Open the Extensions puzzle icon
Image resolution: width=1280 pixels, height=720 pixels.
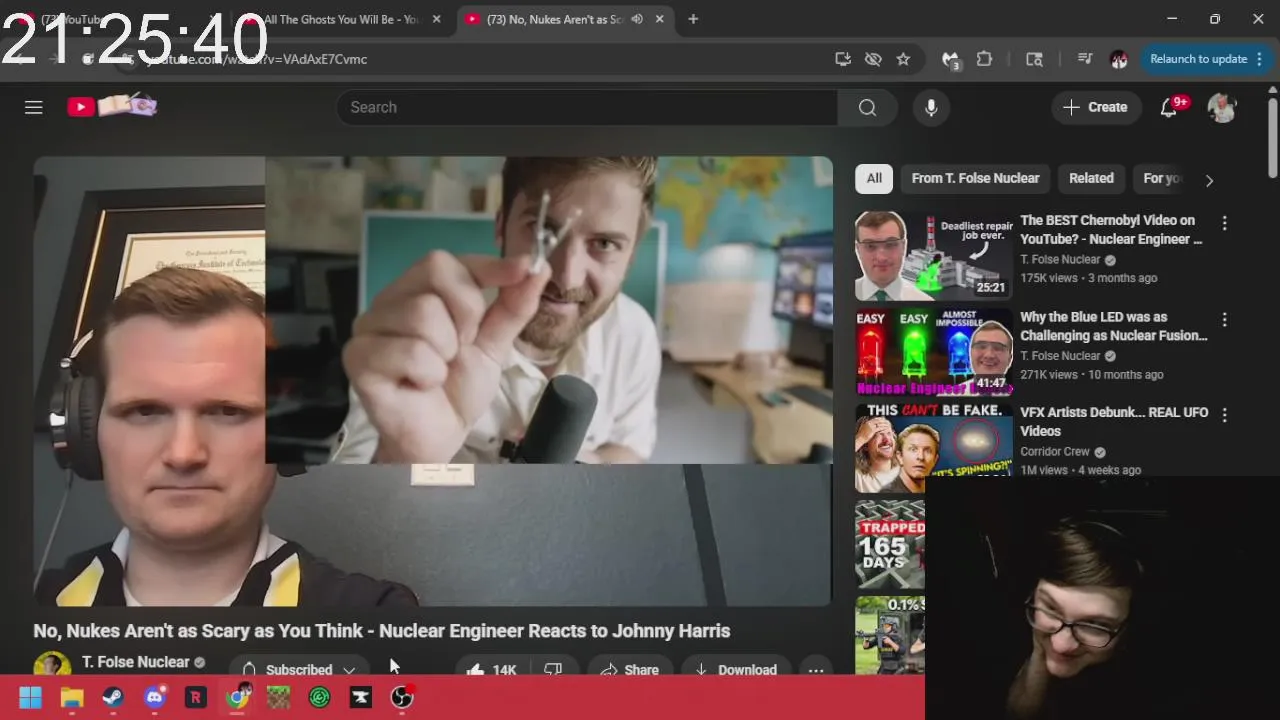point(984,59)
